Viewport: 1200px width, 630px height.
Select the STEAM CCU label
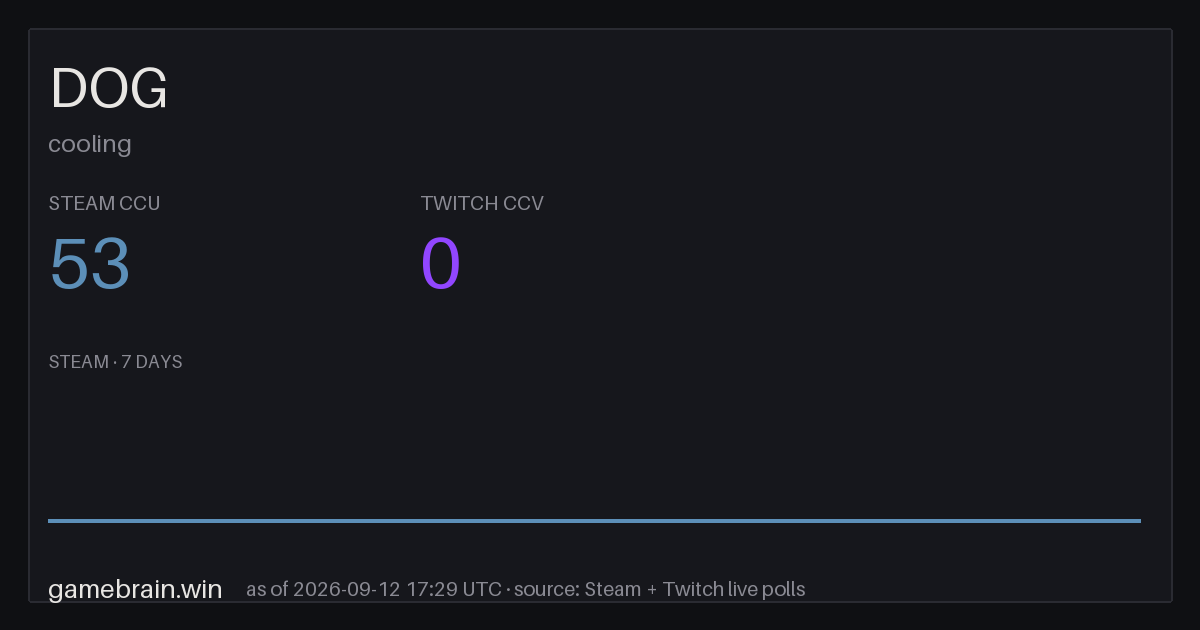(104, 204)
